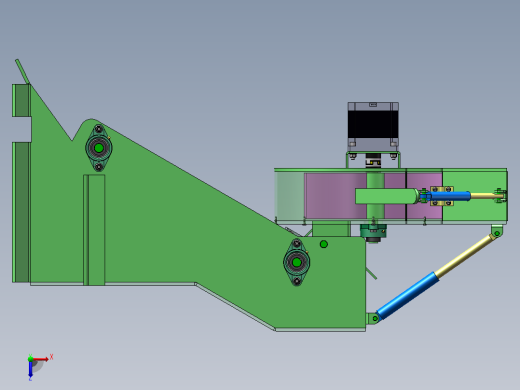Select the thin angled rod at top-left

tap(22, 71)
